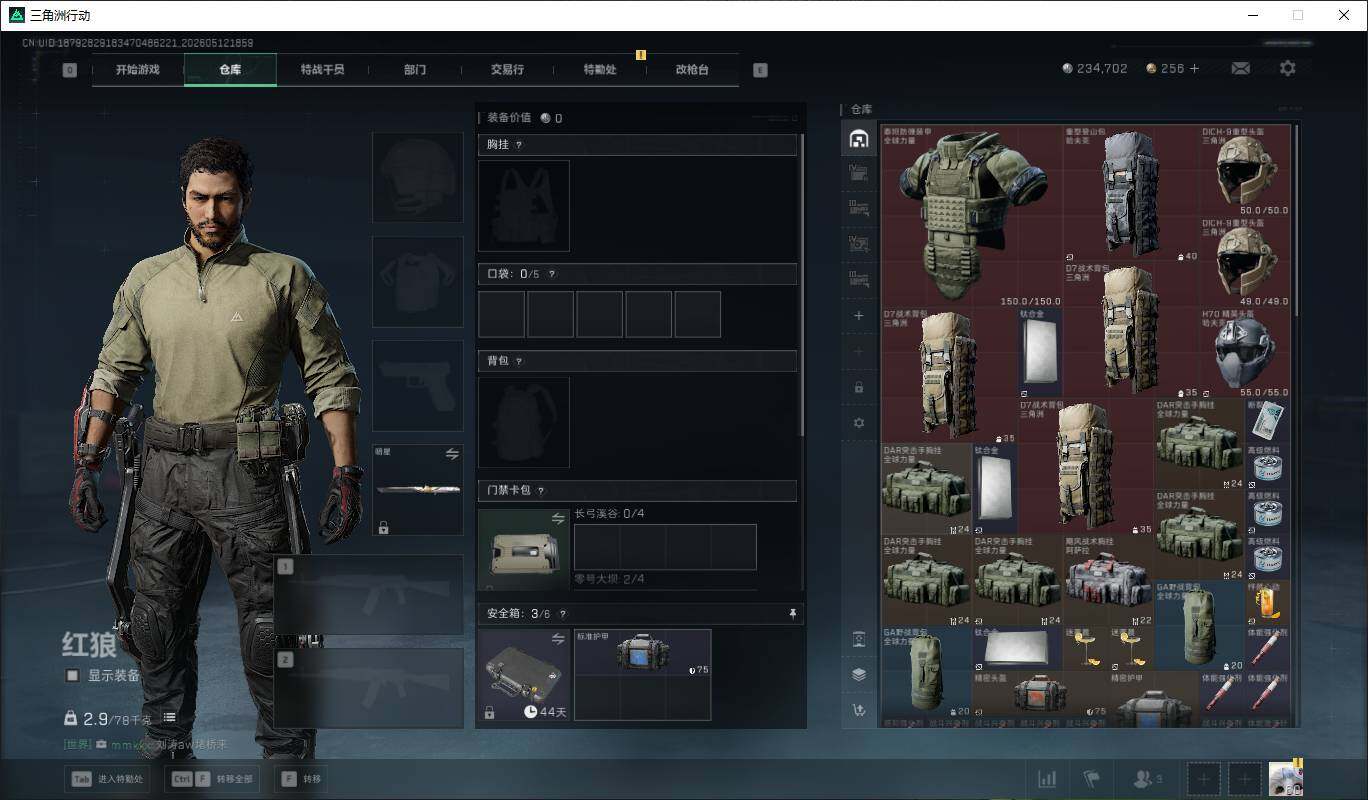Show help for 门禁卡包 question mark
The image size is (1368, 800).
540,491
